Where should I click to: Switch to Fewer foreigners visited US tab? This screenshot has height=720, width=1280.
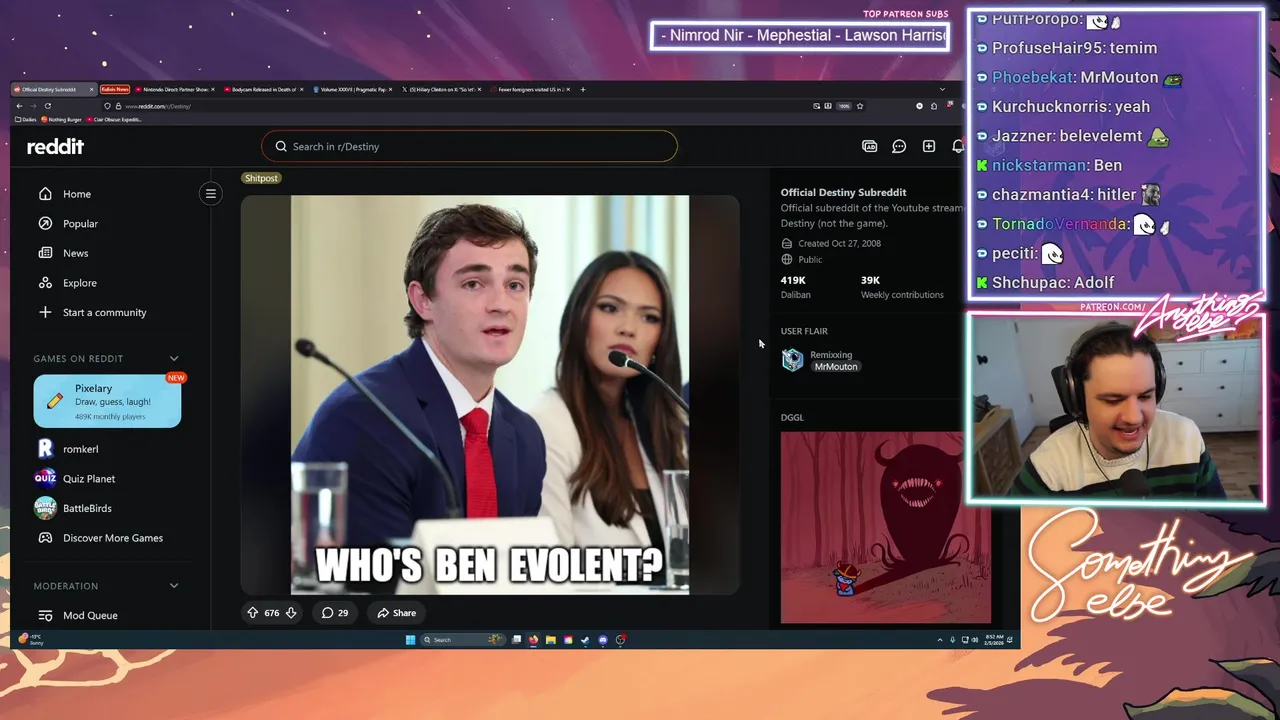click(x=528, y=89)
